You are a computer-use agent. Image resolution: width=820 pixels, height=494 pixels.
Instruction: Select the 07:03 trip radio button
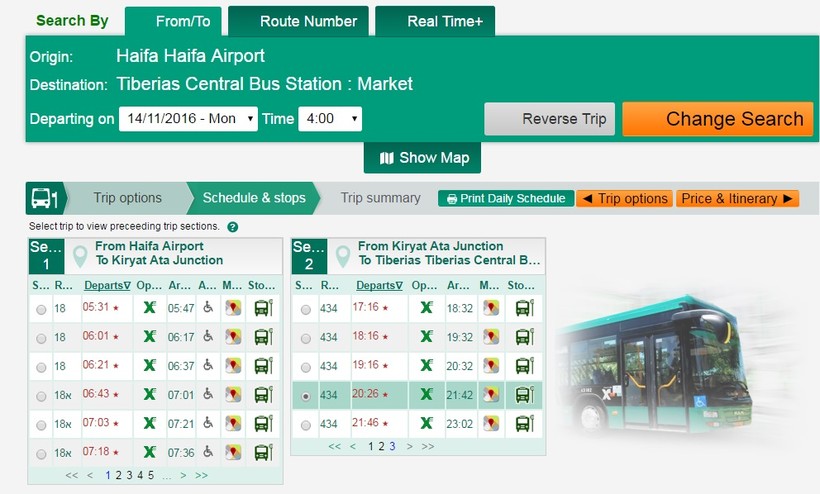(41, 425)
